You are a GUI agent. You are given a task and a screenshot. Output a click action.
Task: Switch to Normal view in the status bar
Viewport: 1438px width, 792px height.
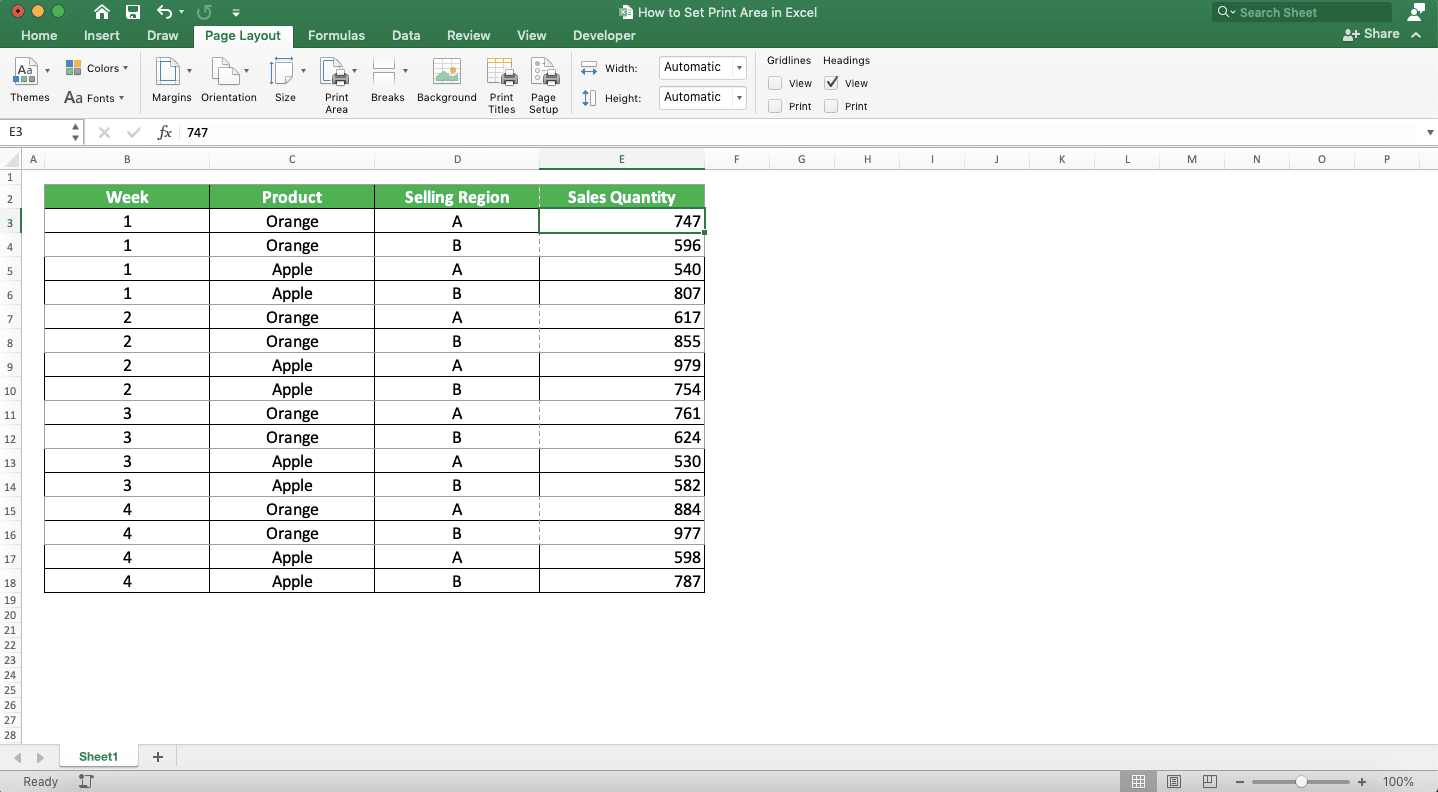(x=1138, y=781)
